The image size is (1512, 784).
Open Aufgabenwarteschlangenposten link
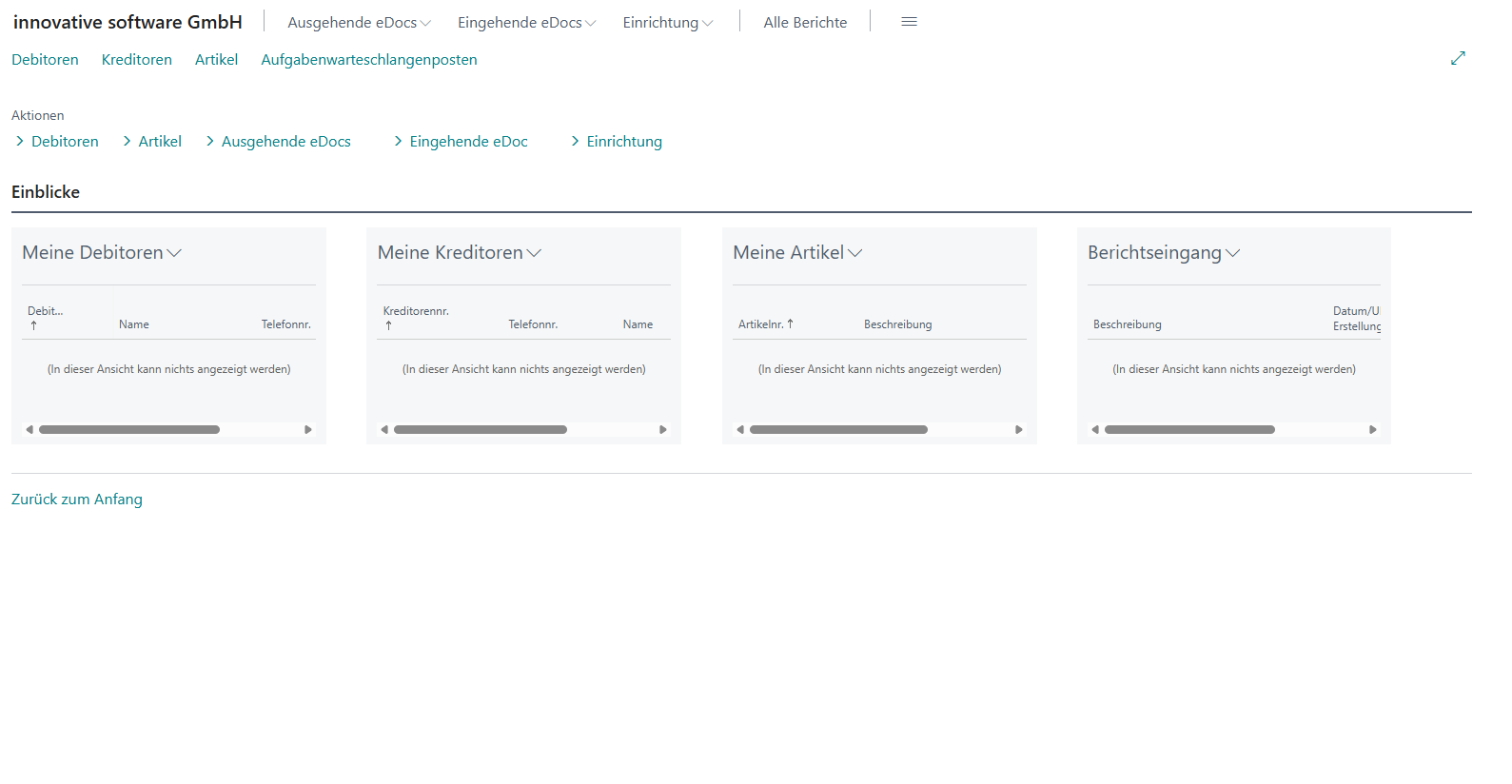coord(369,60)
